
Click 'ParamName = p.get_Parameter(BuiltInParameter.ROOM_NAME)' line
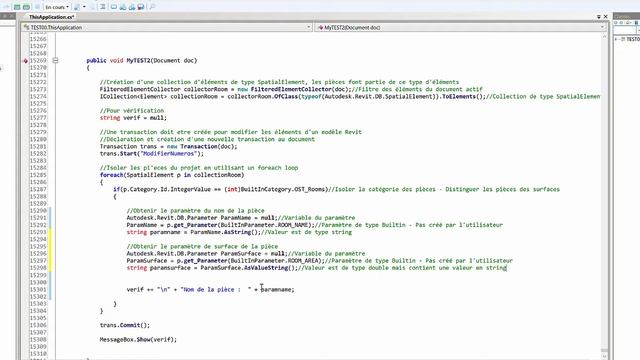click(x=314, y=225)
